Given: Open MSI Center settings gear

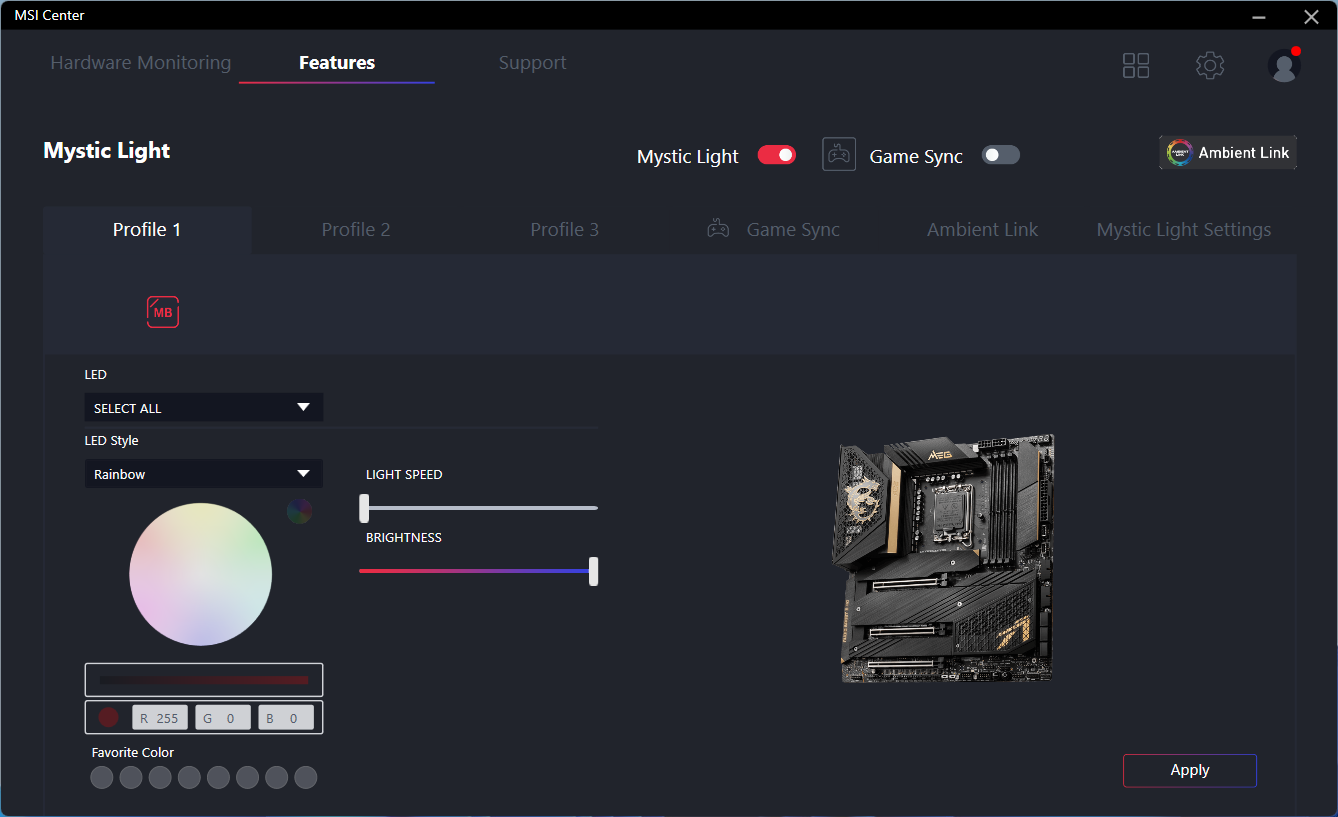Looking at the screenshot, I should point(1210,66).
